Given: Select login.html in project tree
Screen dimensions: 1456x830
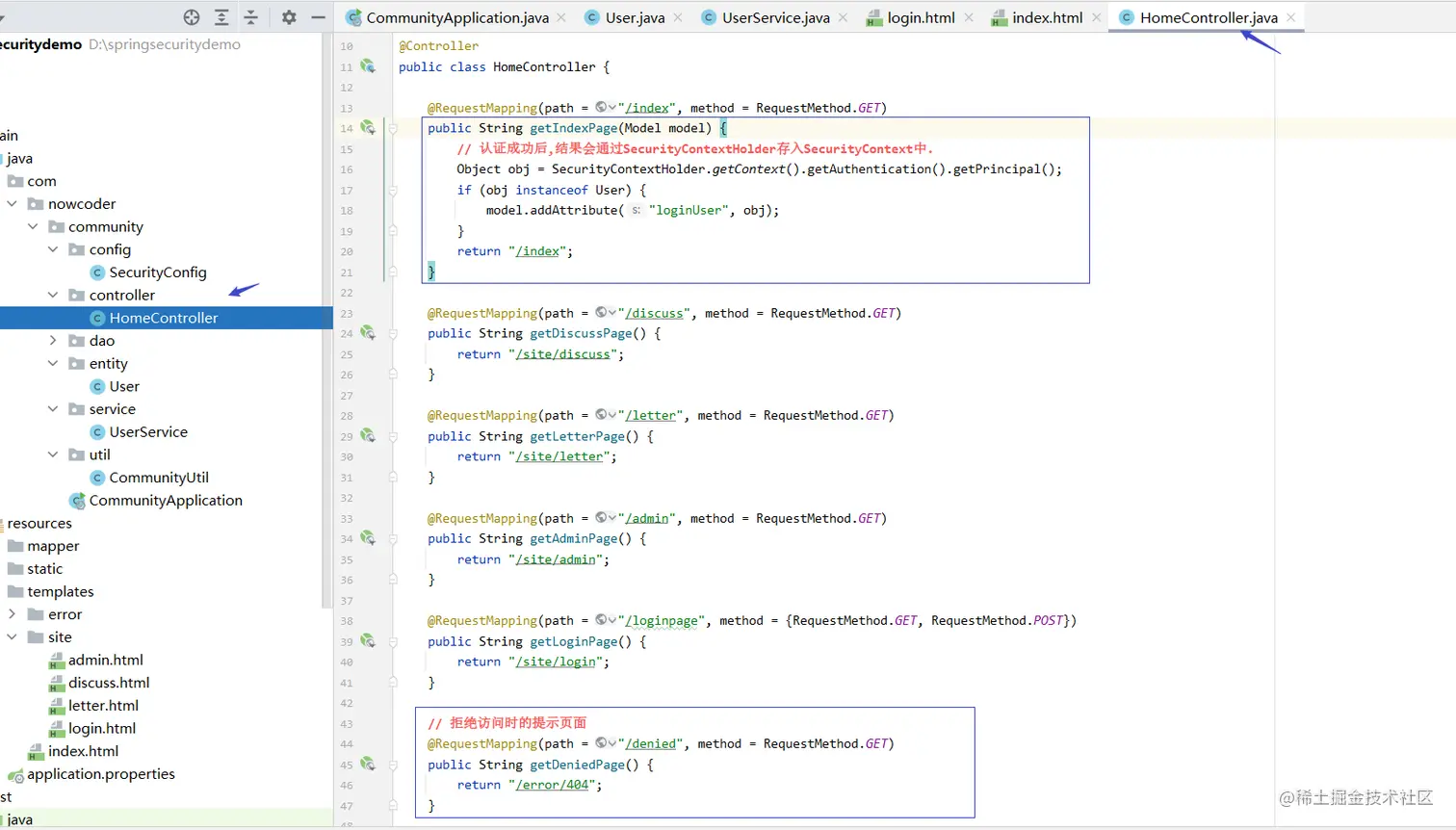Looking at the screenshot, I should click(92, 729).
